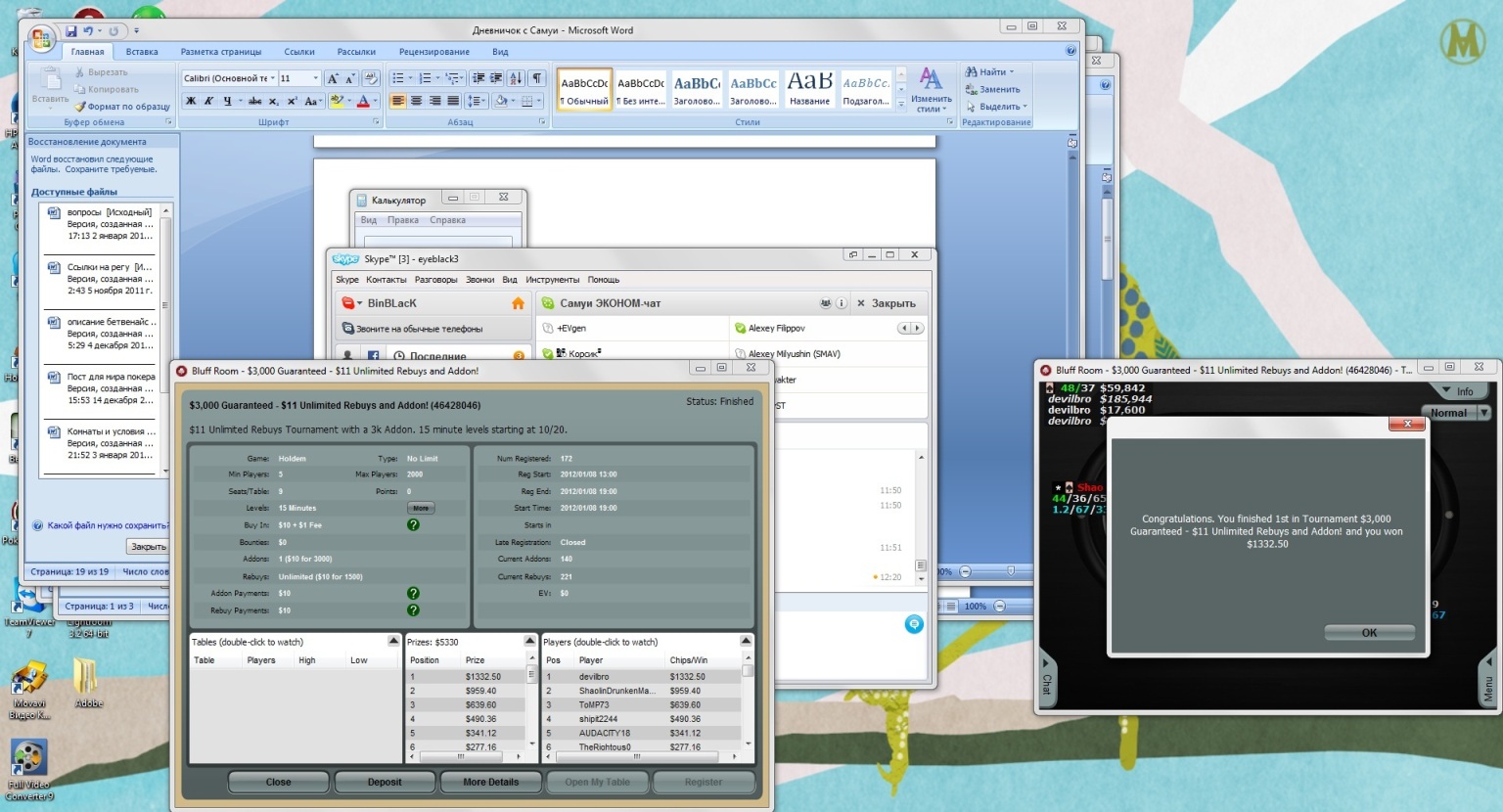The image size is (1503, 812).
Task: Click the Skype chat info (i) icon
Action: click(x=841, y=303)
